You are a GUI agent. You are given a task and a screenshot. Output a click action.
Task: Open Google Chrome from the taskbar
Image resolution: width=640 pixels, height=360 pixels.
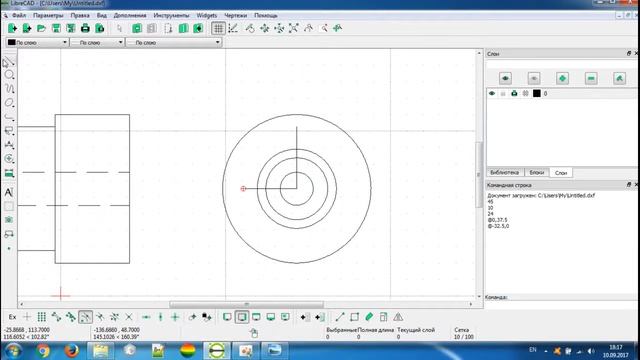coord(42,351)
